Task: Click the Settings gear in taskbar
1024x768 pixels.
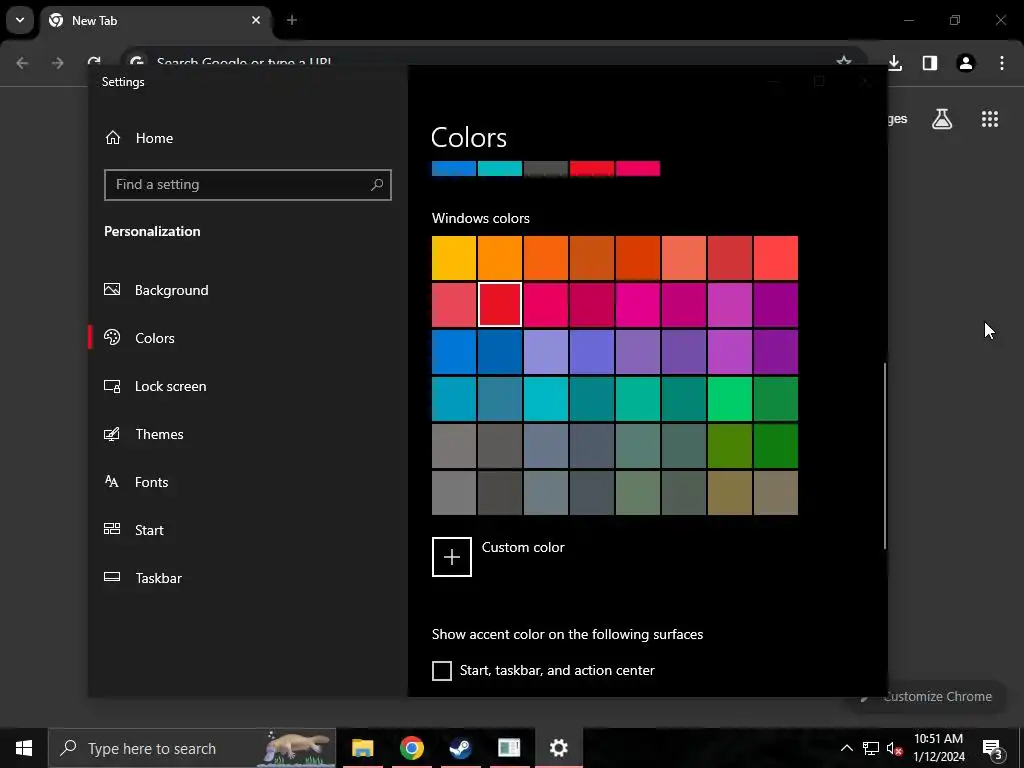Action: coord(558,748)
